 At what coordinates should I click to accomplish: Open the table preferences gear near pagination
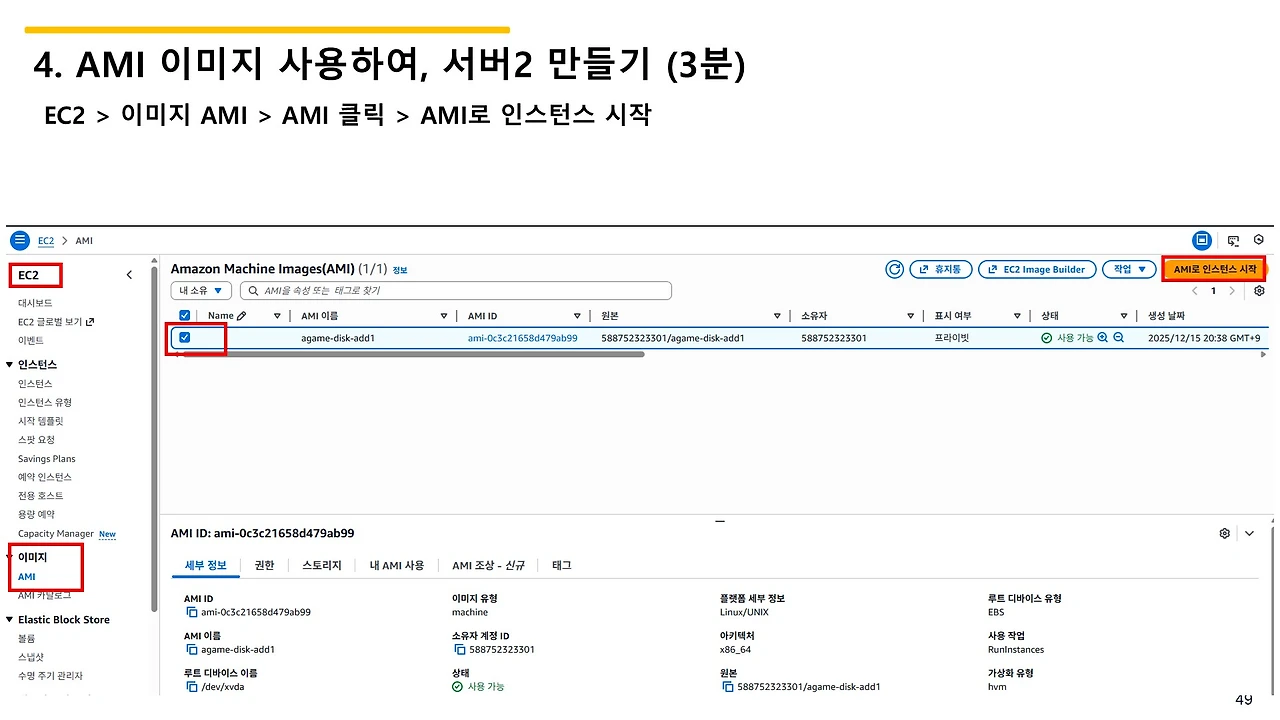tap(1258, 291)
